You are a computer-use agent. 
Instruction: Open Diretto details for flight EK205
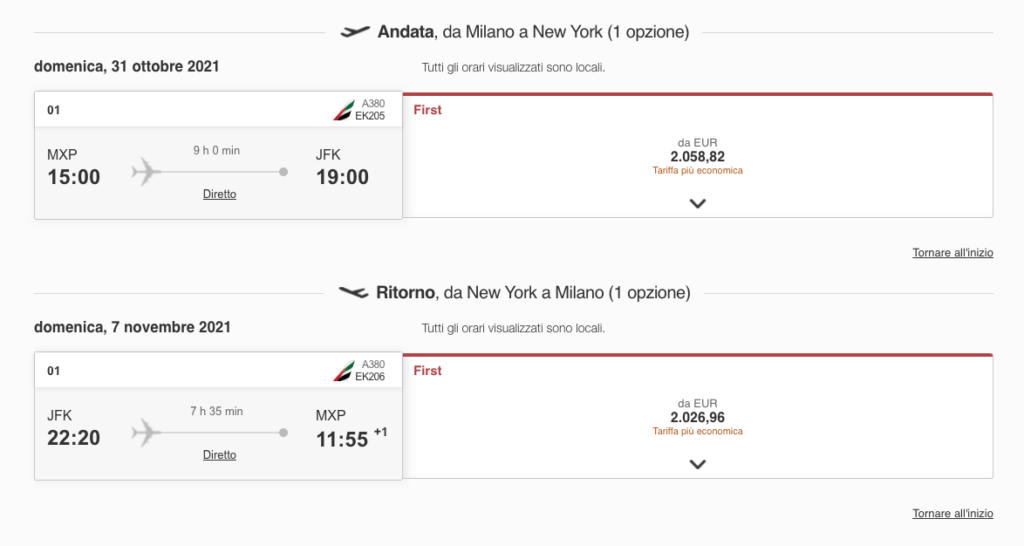(219, 194)
